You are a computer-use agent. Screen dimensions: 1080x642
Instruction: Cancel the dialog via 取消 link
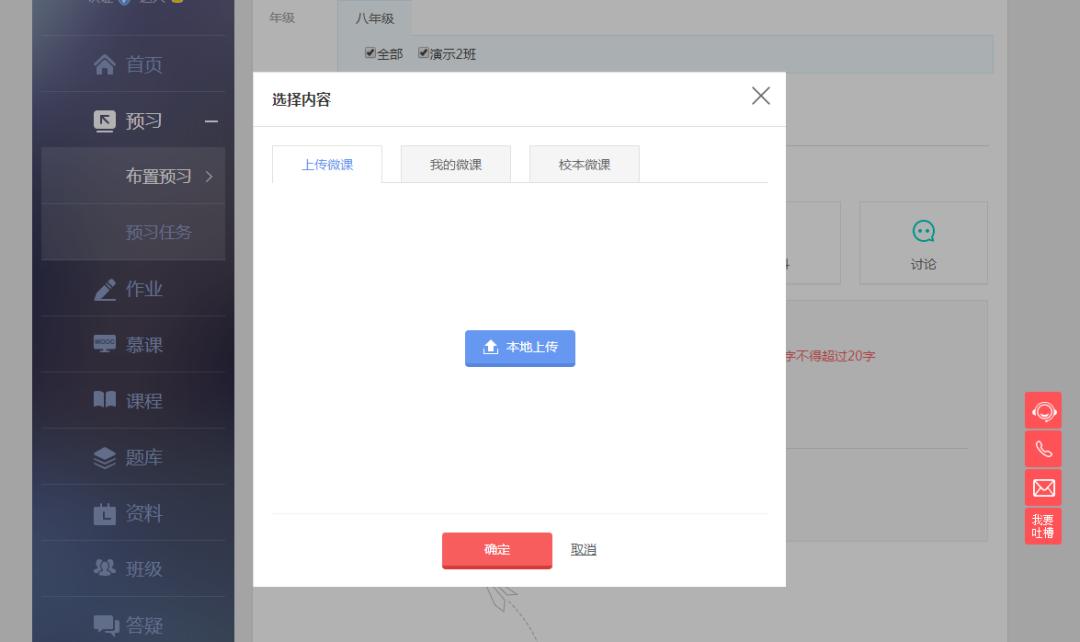(x=583, y=549)
